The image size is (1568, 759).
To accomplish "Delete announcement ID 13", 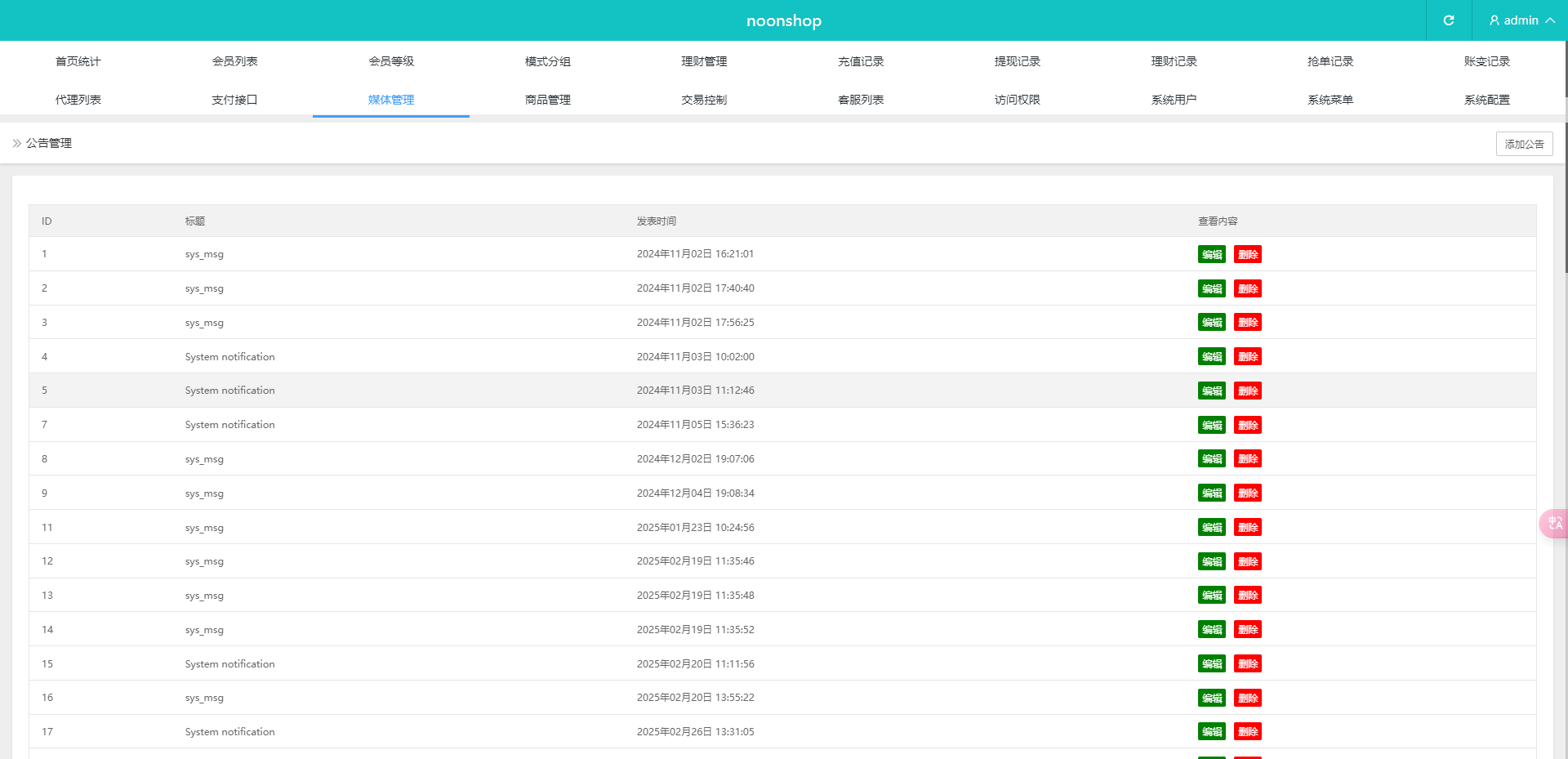I will (1248, 596).
